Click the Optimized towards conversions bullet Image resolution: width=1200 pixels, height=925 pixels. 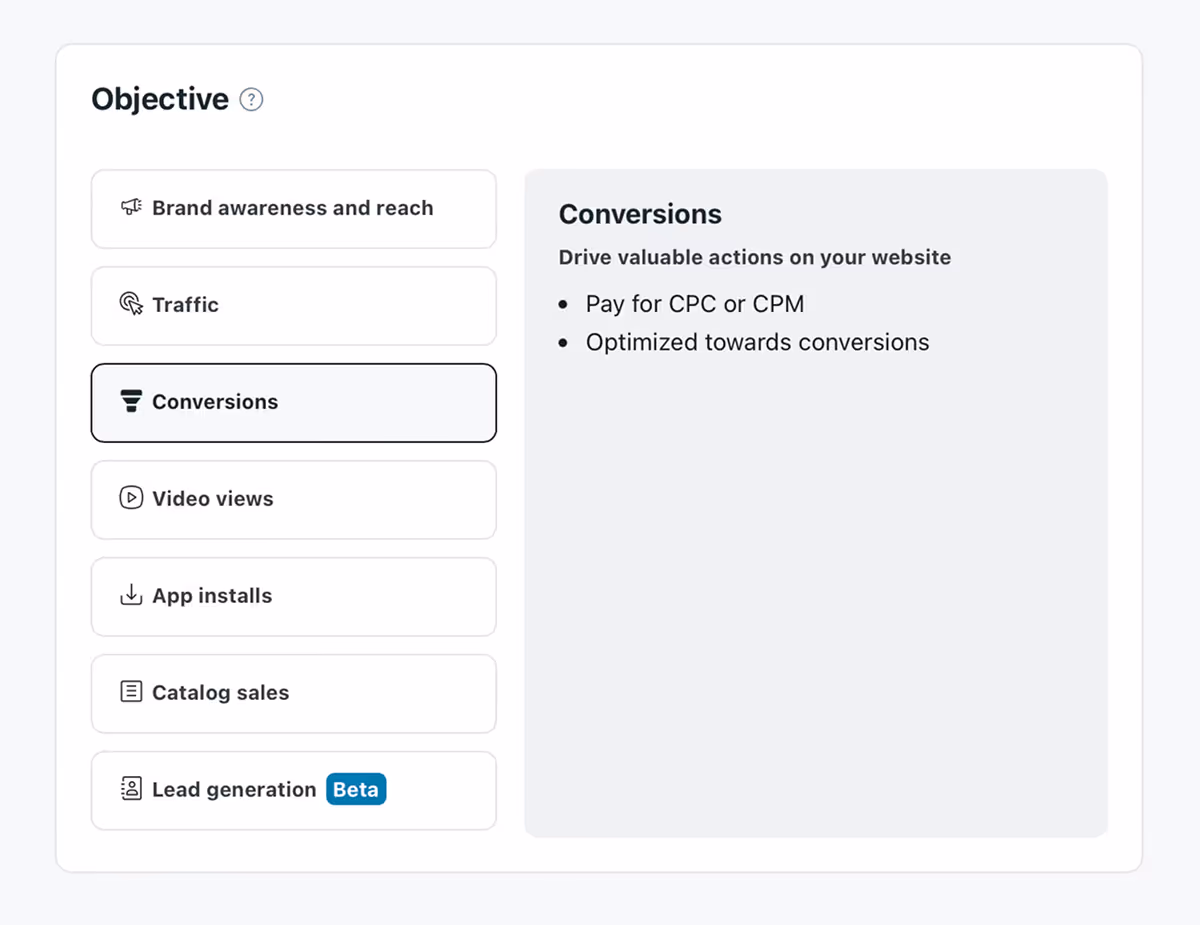coord(757,341)
